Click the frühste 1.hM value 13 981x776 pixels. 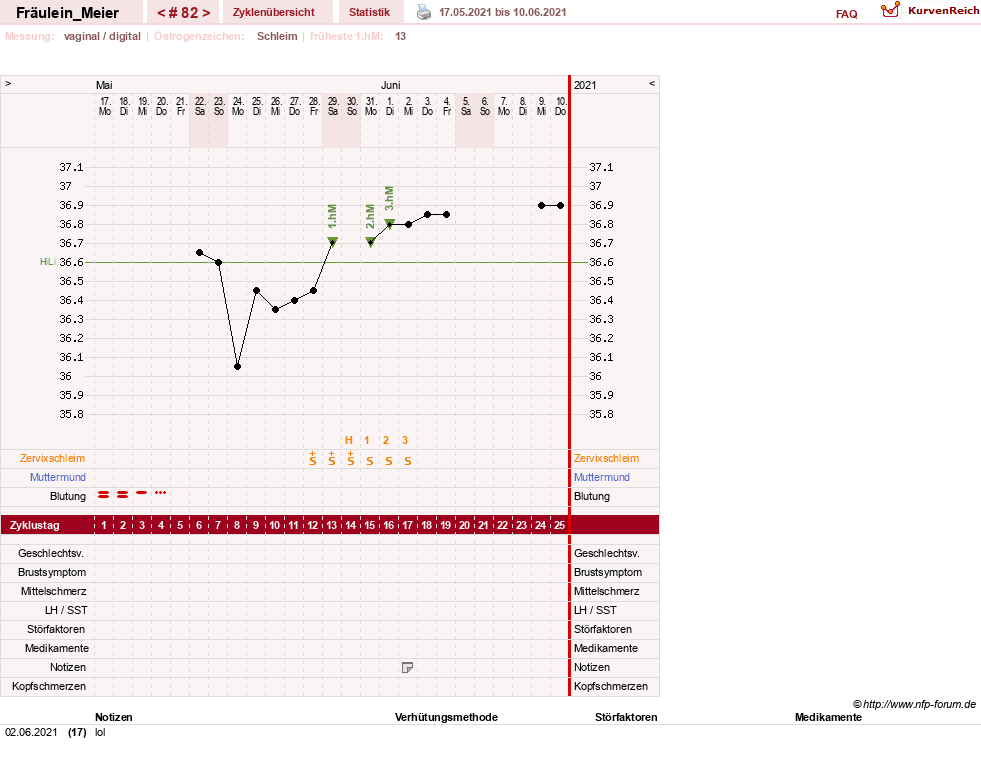pos(400,36)
